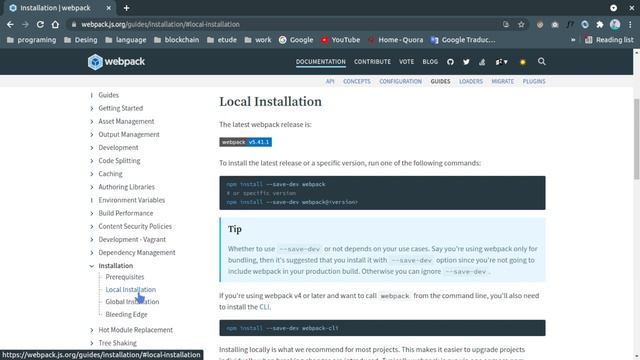640x360 pixels.
Task: Open the GitHub icon link
Action: (450, 62)
